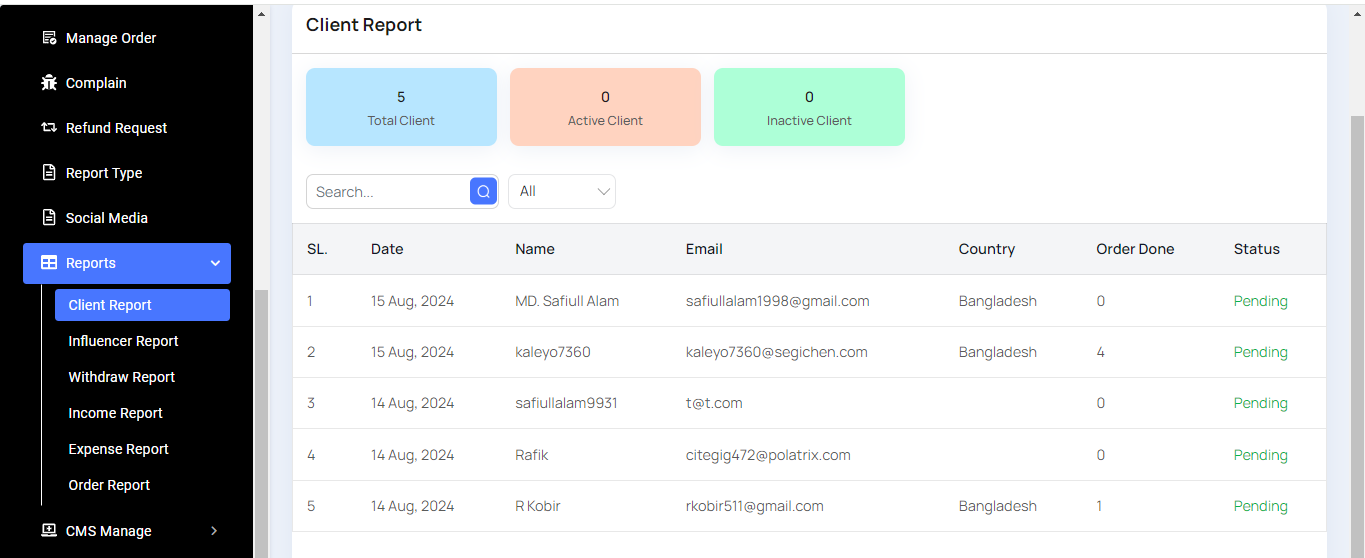The height and width of the screenshot is (558, 1365).
Task: Click the Reports table icon
Action: tap(49, 263)
